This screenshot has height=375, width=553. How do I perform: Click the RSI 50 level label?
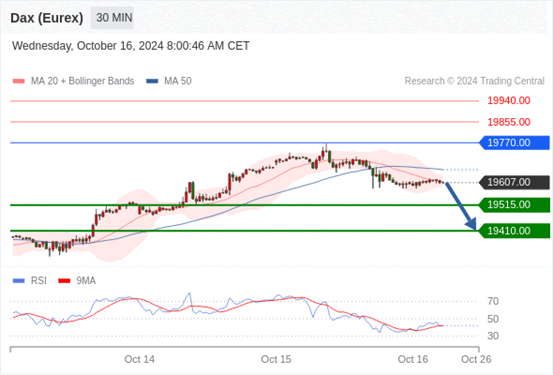click(493, 319)
